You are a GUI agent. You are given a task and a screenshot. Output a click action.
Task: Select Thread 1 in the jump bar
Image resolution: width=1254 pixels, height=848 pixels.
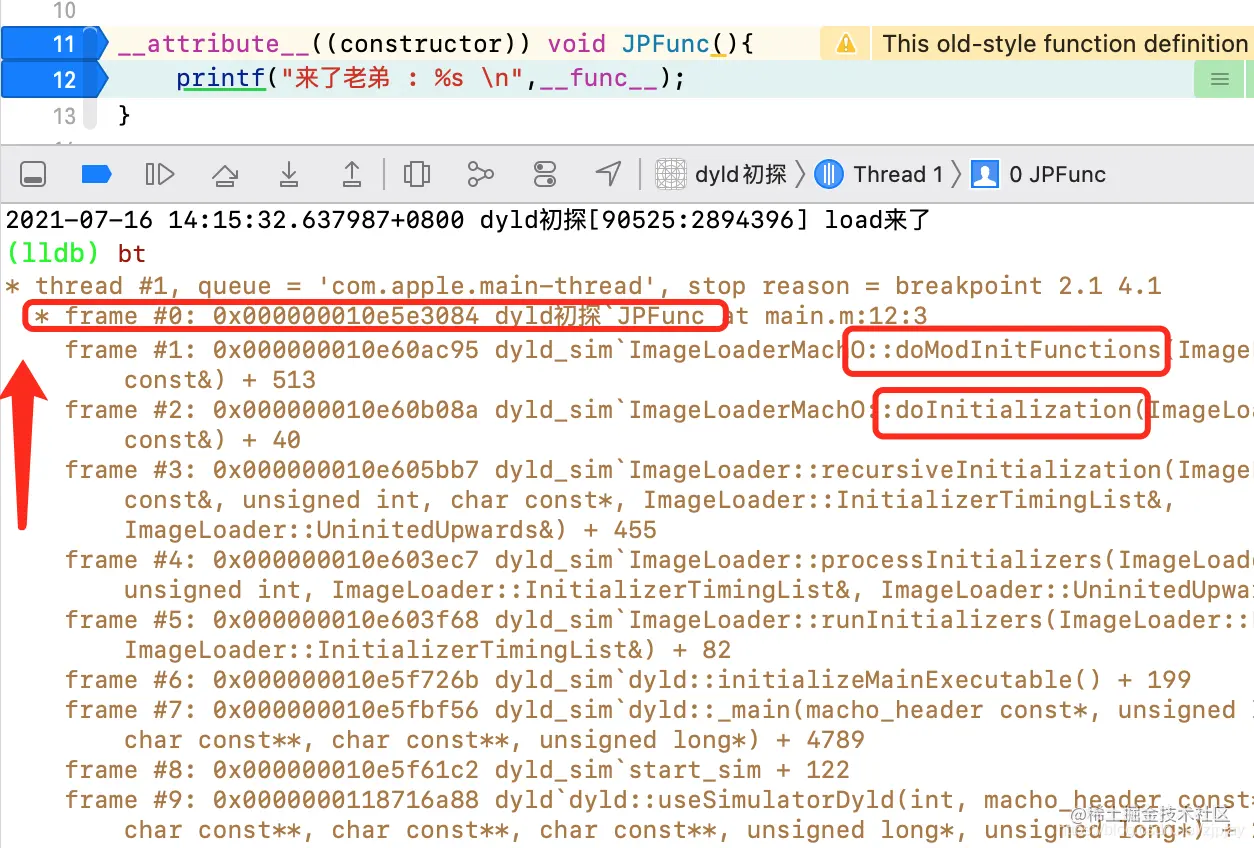click(x=879, y=174)
